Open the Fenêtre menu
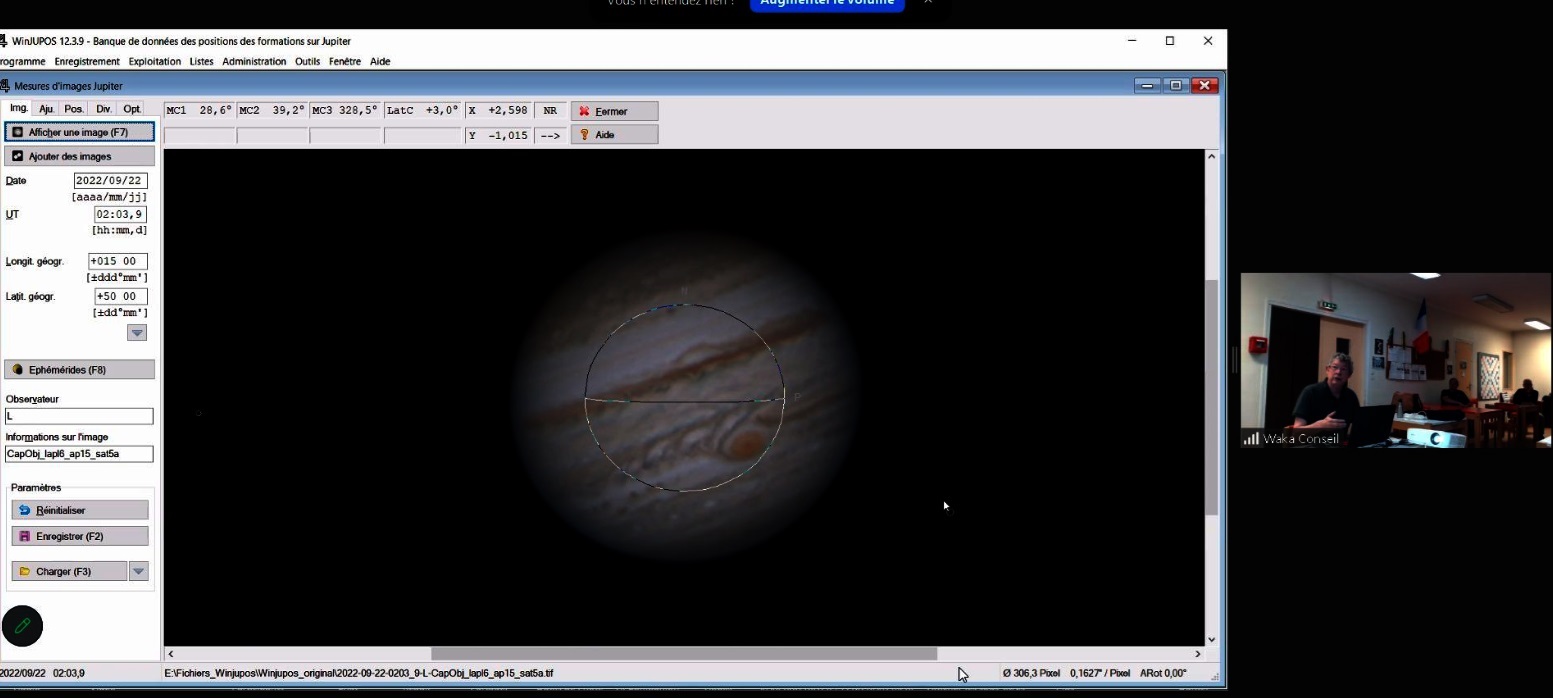The width and height of the screenshot is (1553, 698). (345, 61)
